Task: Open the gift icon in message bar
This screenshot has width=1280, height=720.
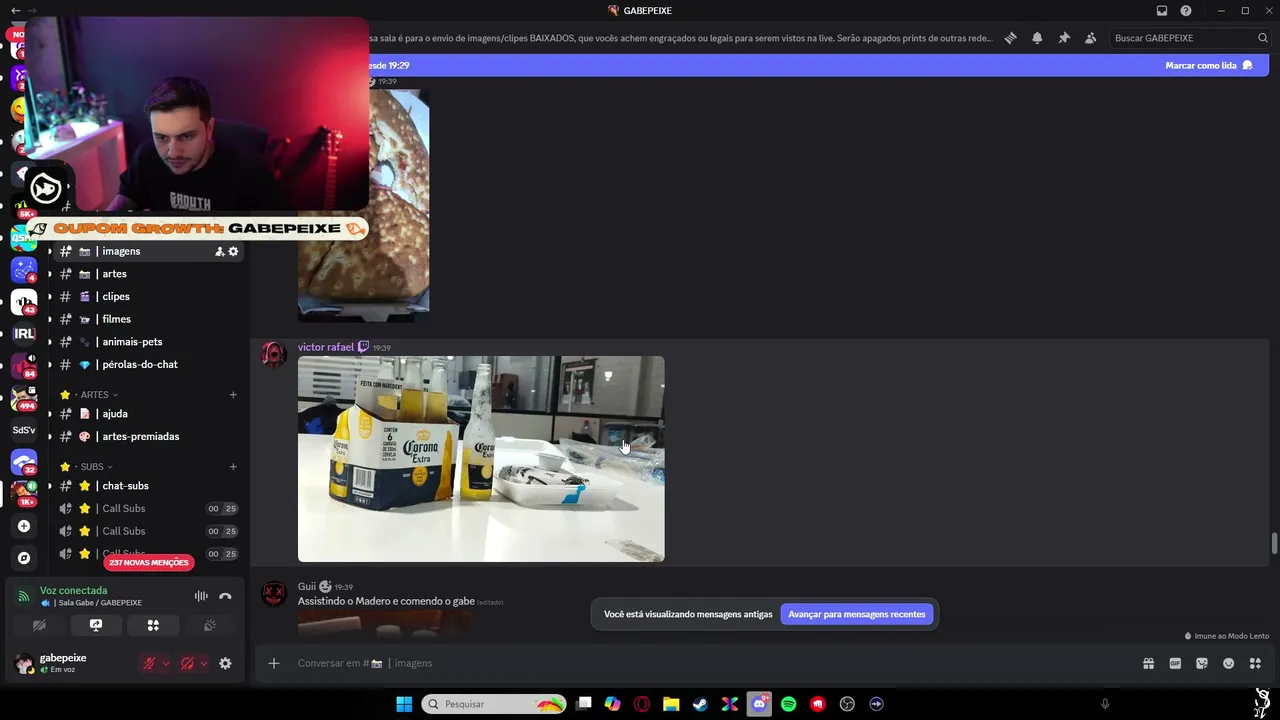Action: tap(1149, 663)
